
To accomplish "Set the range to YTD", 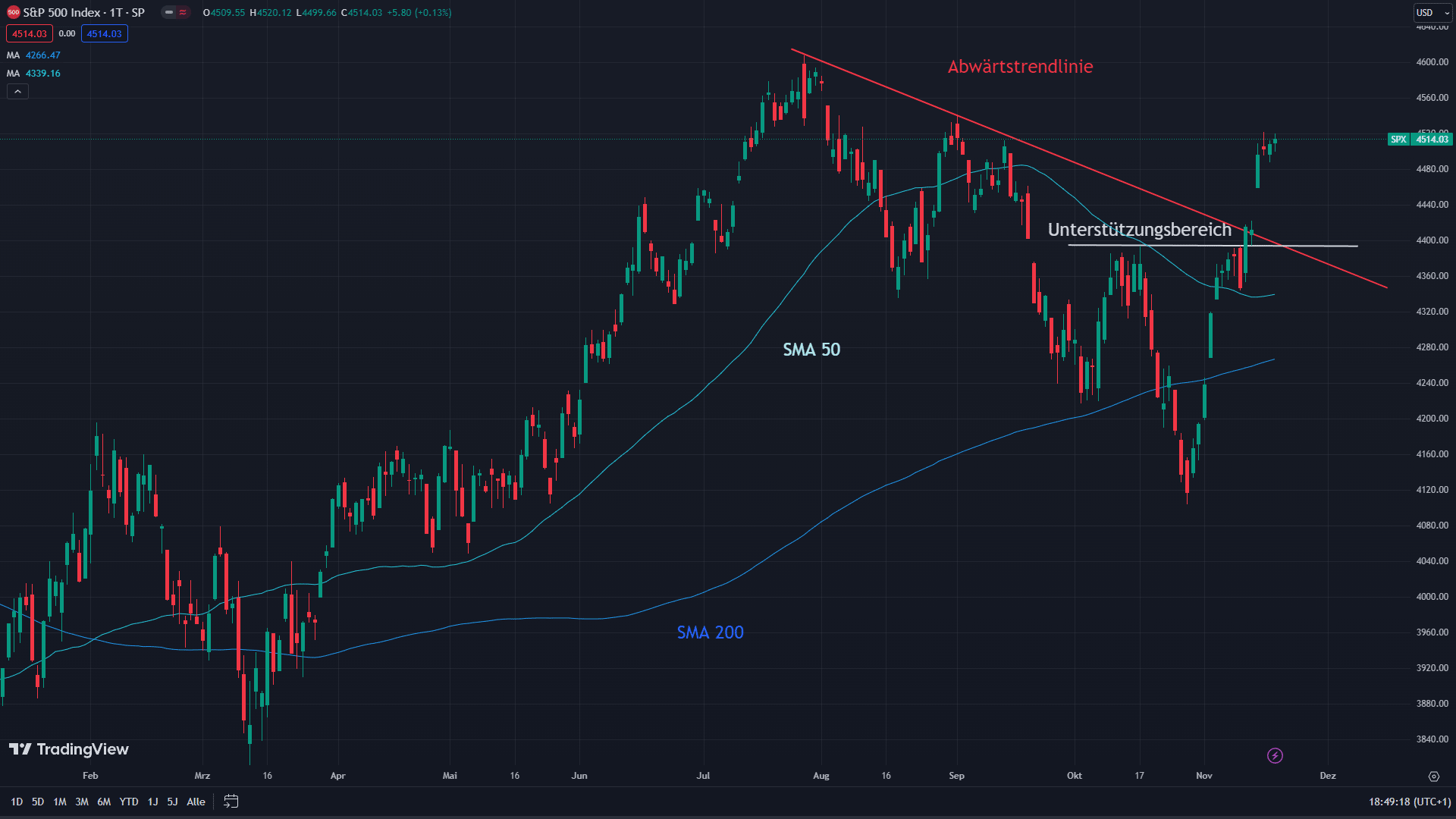I will 129,802.
